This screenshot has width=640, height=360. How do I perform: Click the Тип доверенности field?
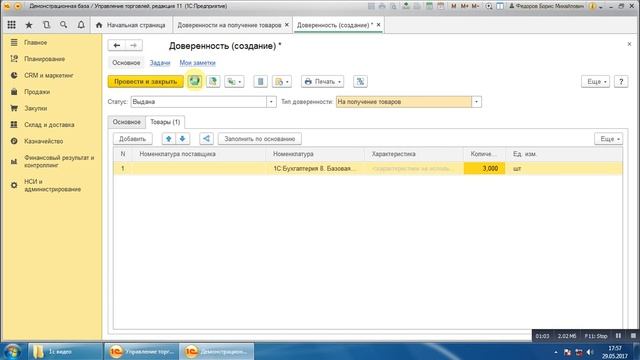[404, 102]
